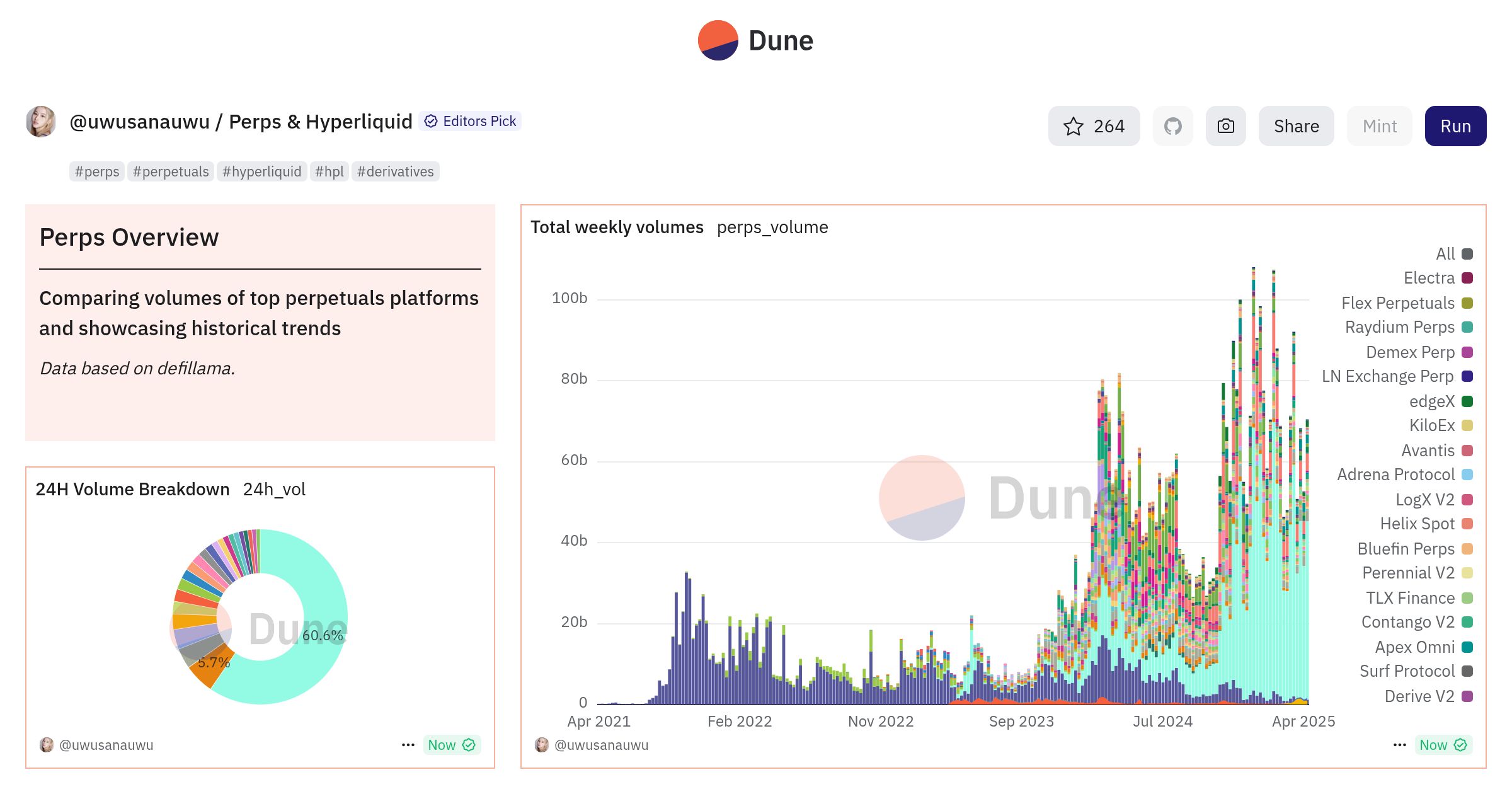Toggle the Flex Perpetuals legend series
The width and height of the screenshot is (1512, 794).
click(x=1407, y=303)
